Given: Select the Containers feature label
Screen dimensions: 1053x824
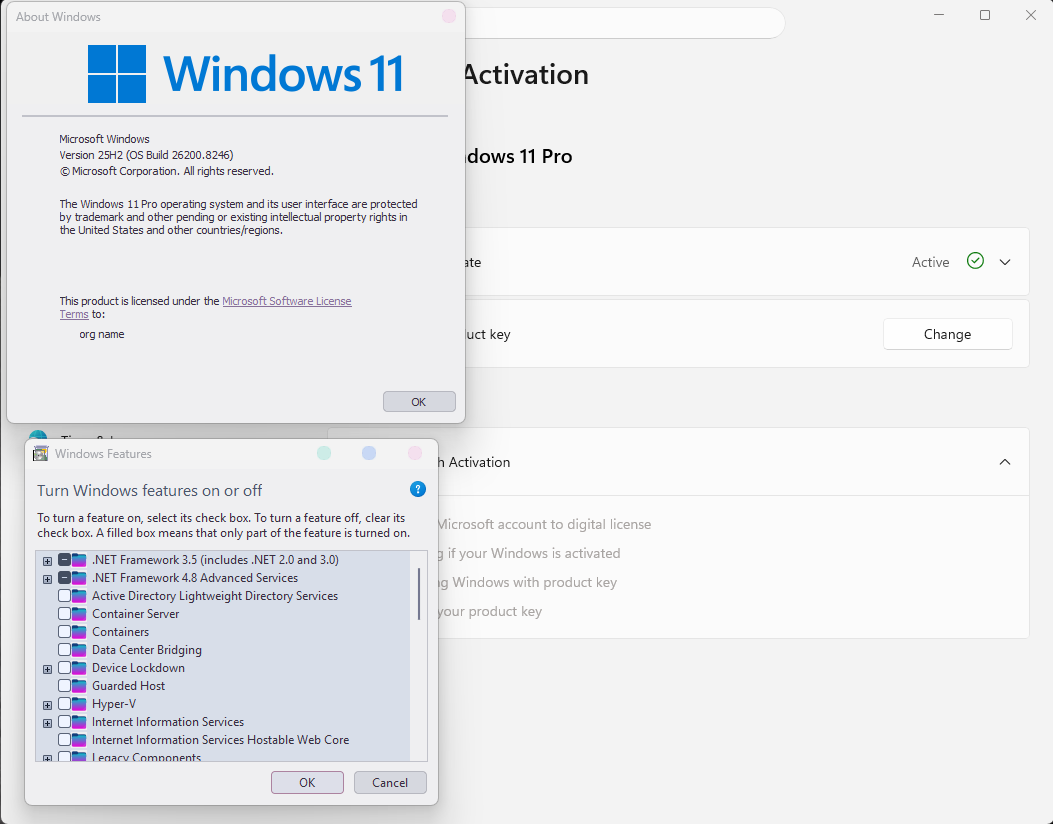Looking at the screenshot, I should tap(120, 632).
